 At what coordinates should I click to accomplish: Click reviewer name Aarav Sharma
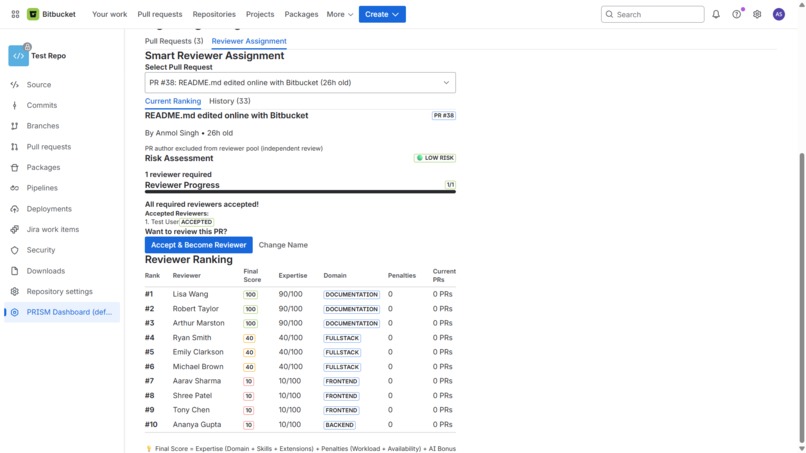(x=197, y=381)
